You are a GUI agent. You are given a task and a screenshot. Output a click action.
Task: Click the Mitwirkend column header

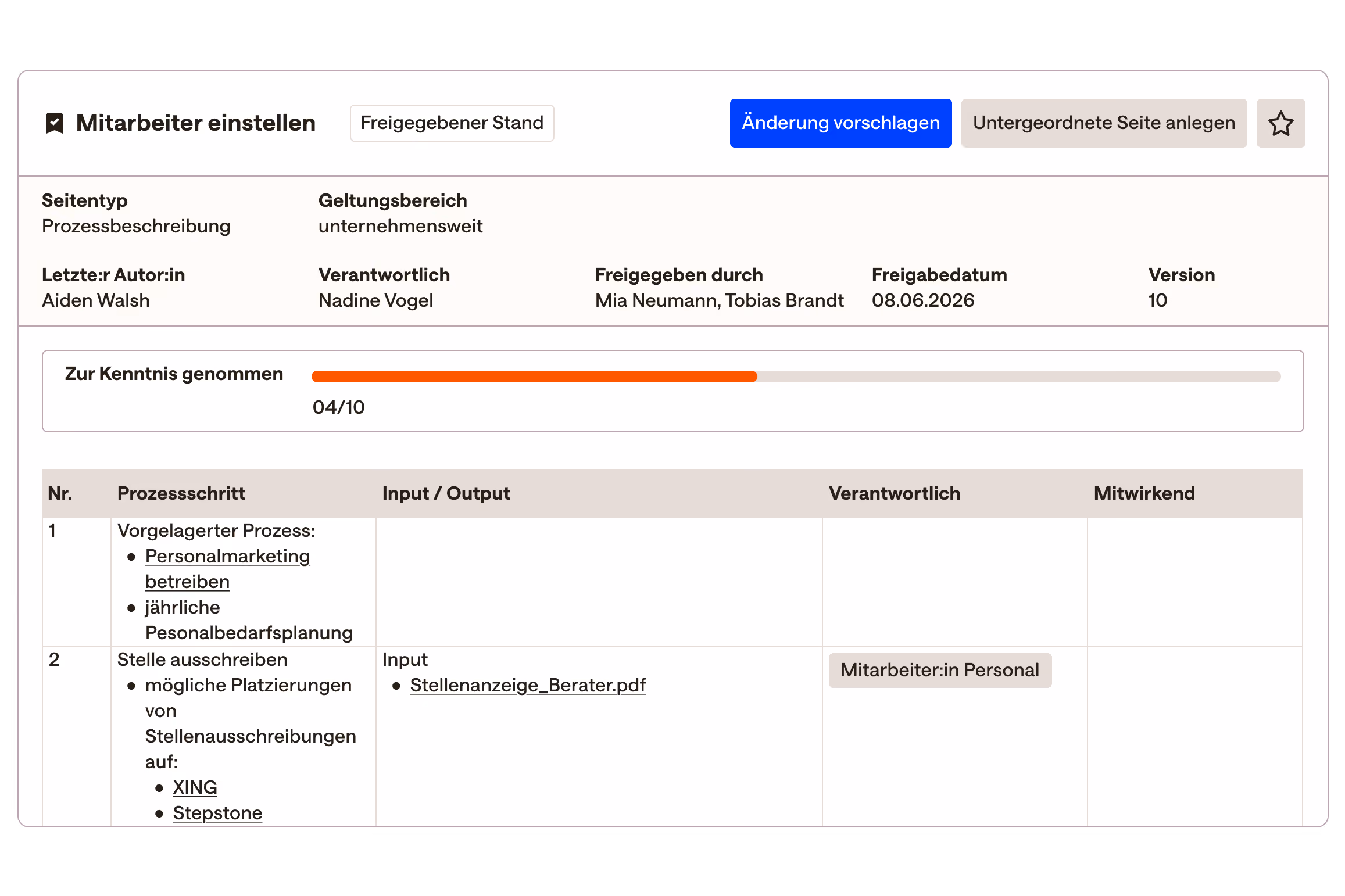1144,493
